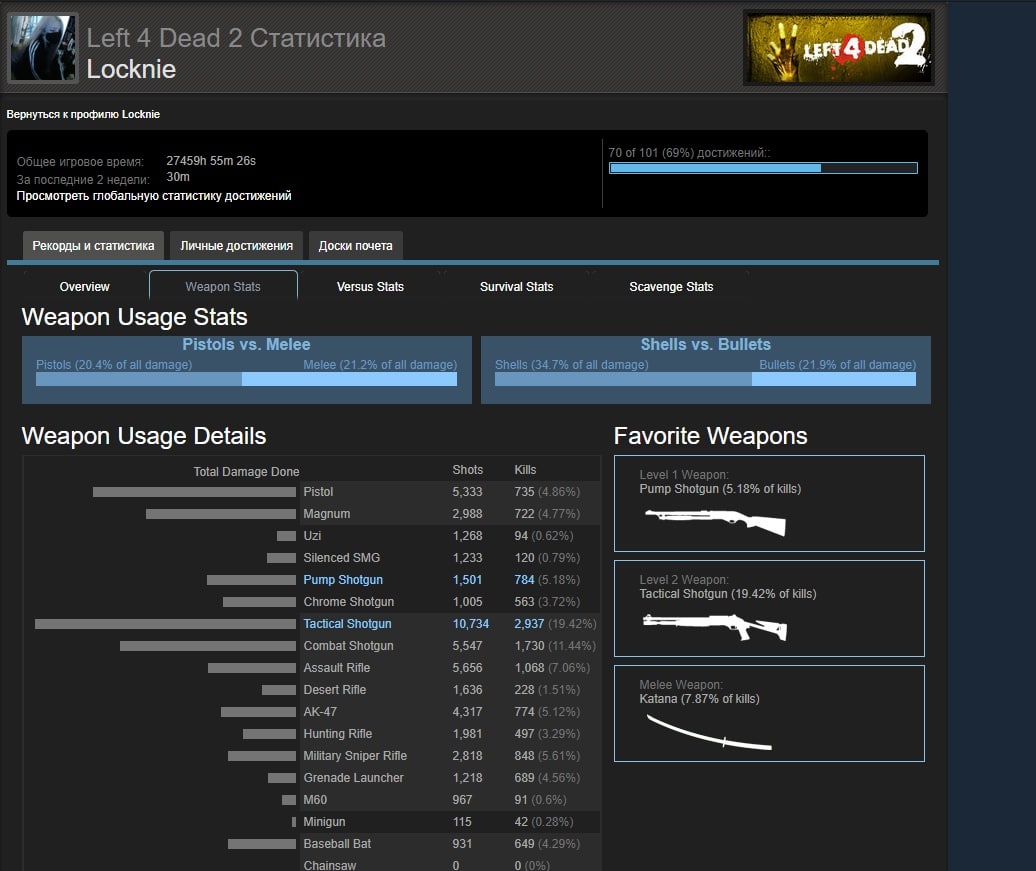
Task: Click the Tactical Shotgun silhouette icon
Action: pyautogui.click(x=715, y=626)
